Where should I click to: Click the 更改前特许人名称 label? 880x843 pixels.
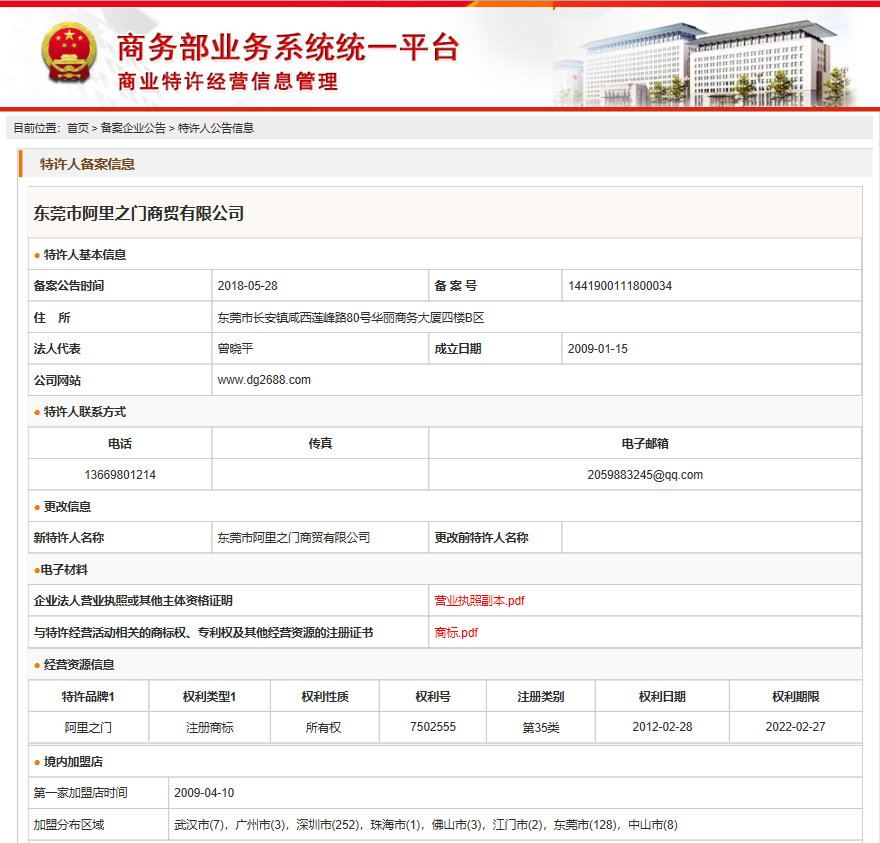tap(482, 538)
